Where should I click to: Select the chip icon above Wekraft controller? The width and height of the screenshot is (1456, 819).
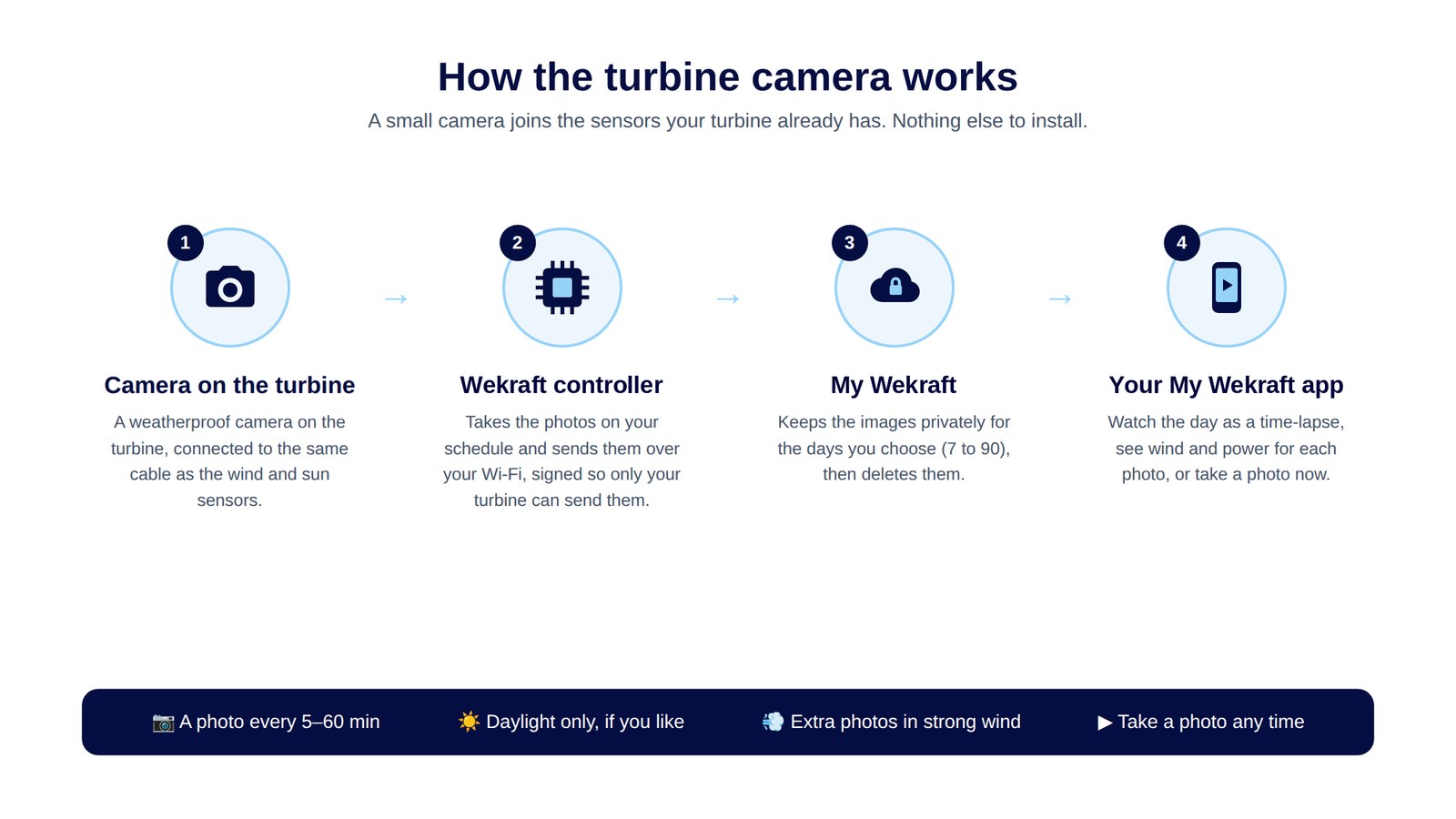tap(562, 288)
